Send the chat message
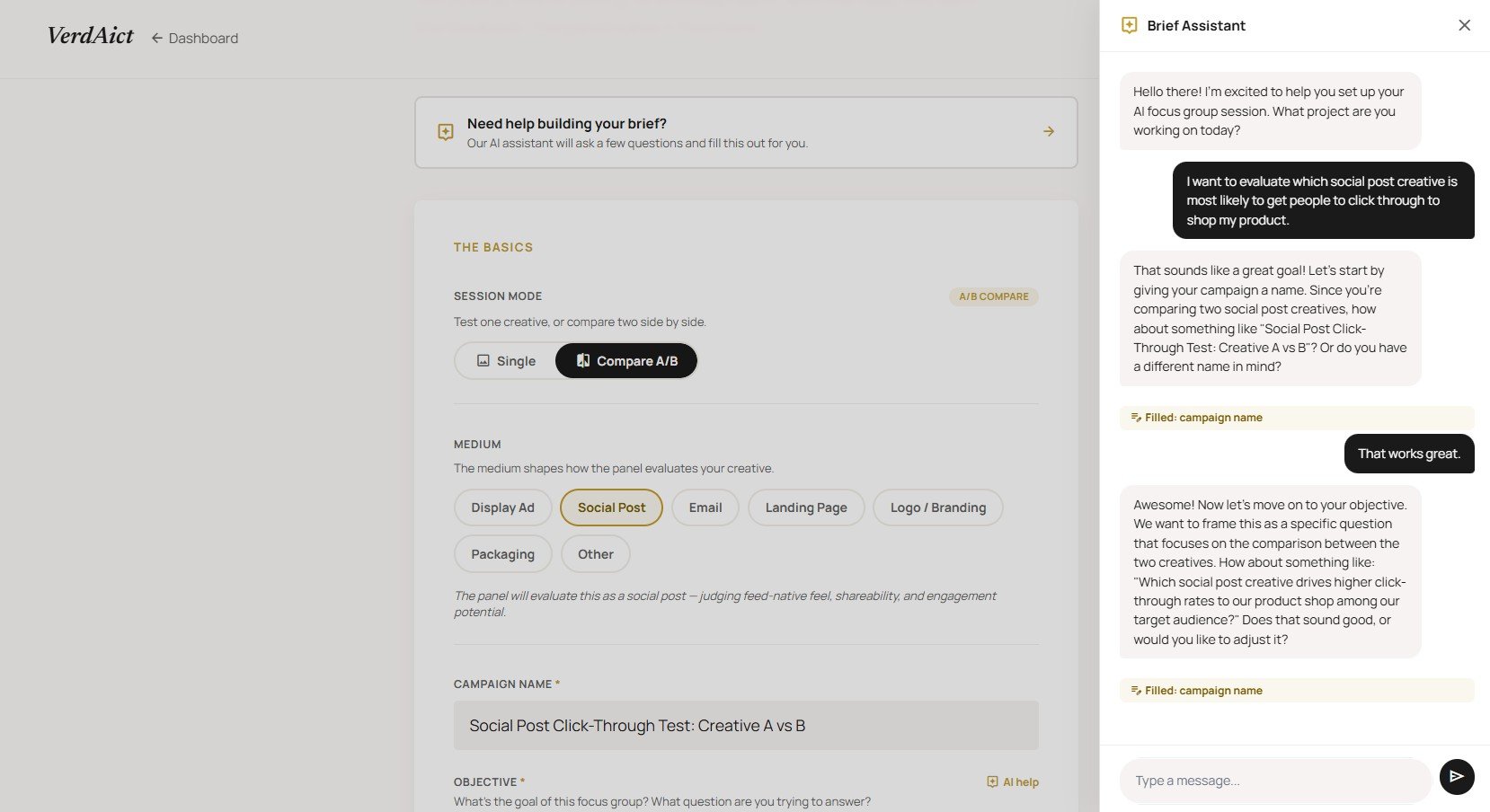The width and height of the screenshot is (1490, 812). tap(1457, 777)
